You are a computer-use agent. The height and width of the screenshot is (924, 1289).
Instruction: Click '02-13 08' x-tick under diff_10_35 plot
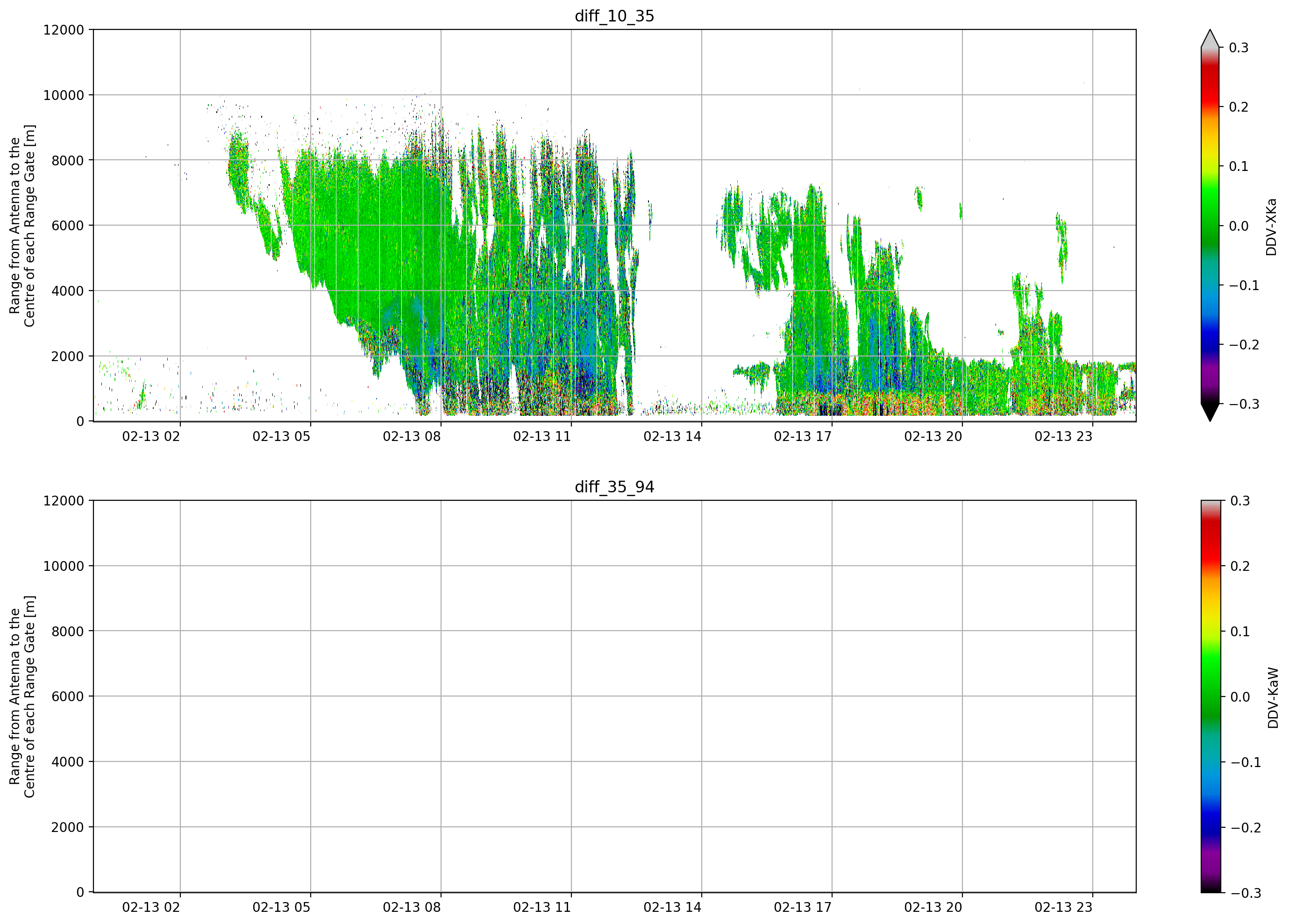pos(412,436)
